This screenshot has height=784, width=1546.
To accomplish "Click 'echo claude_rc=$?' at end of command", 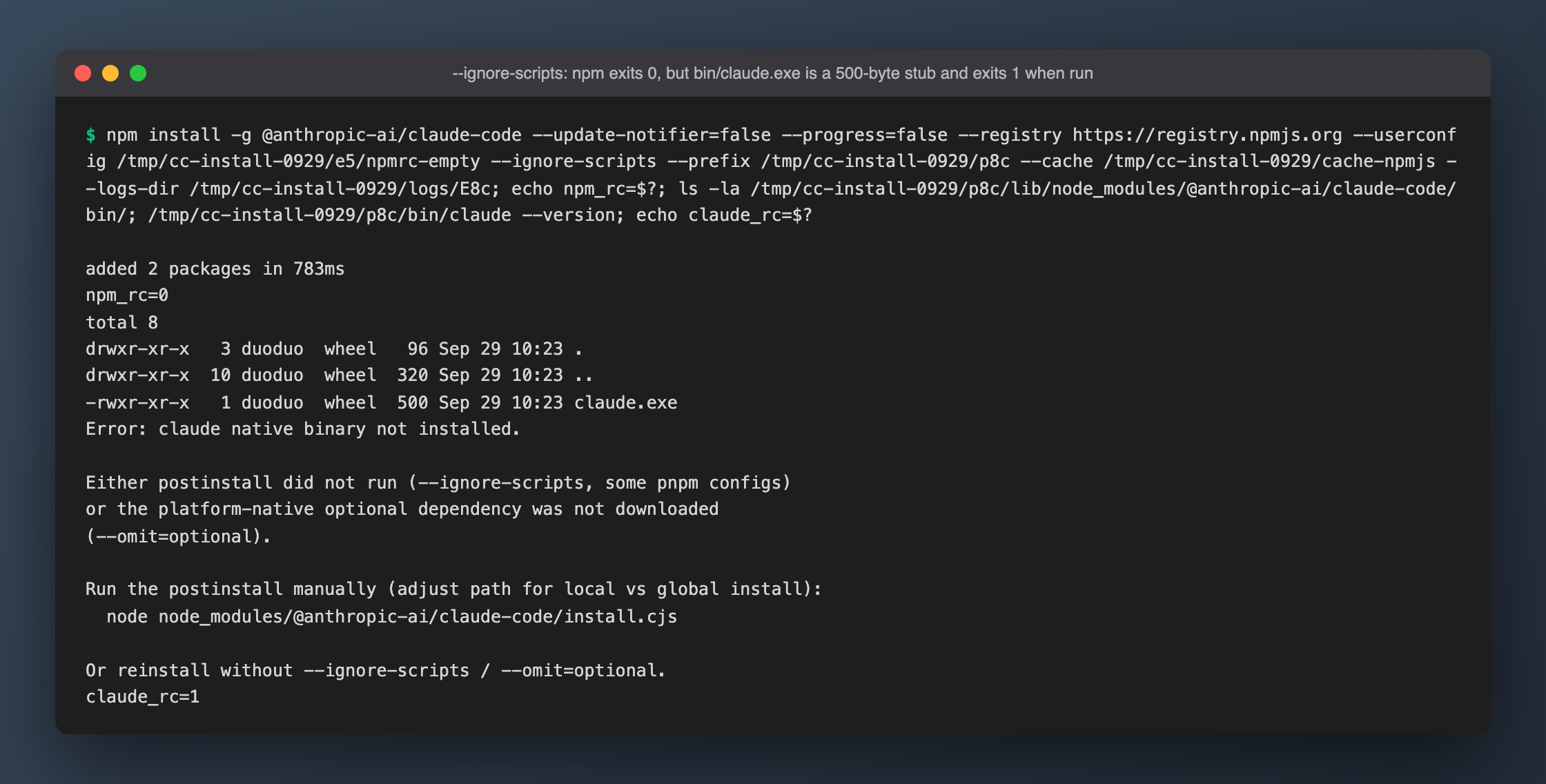I will [x=724, y=215].
